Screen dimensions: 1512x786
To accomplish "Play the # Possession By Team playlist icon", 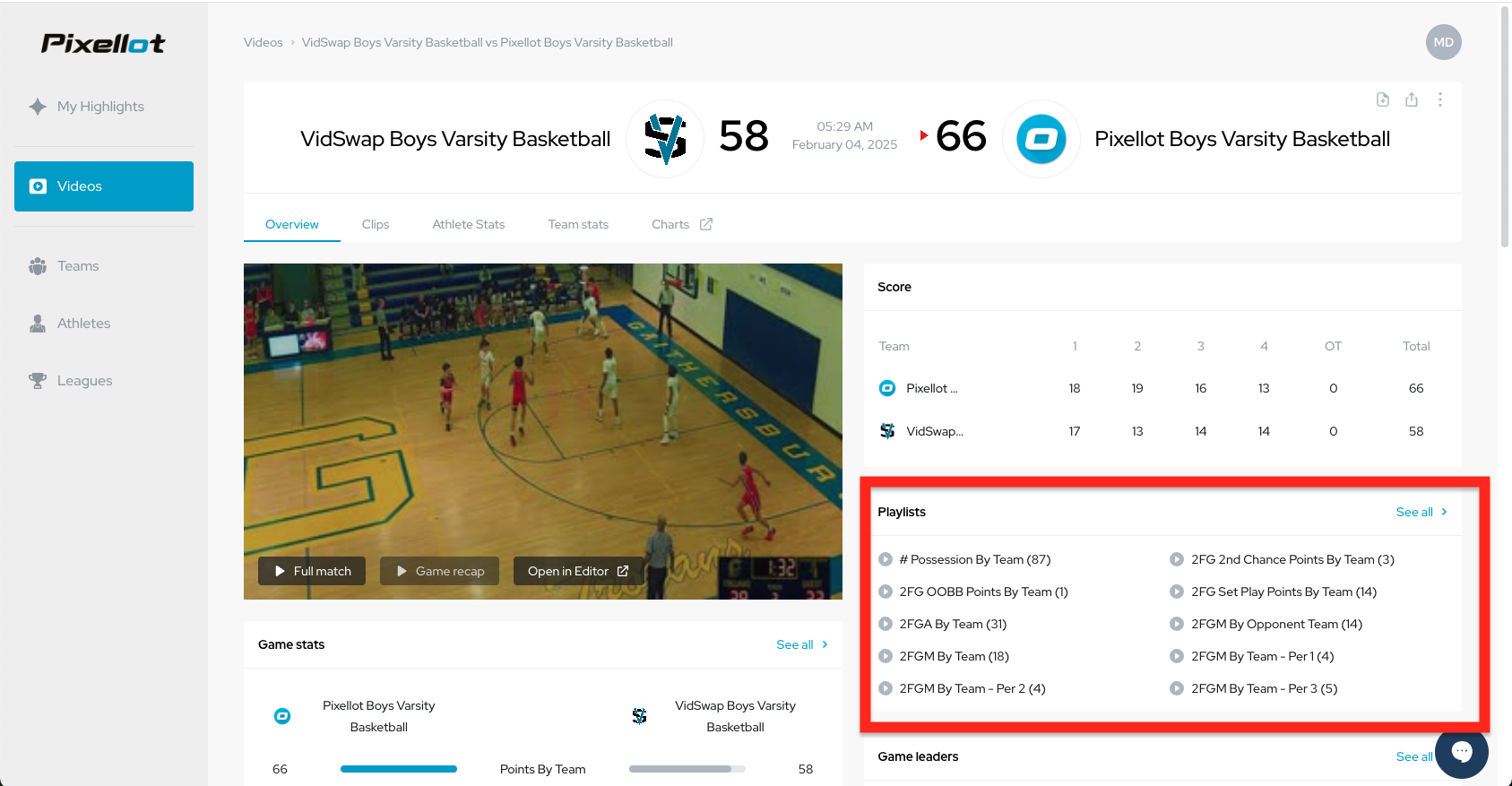I will point(886,559).
